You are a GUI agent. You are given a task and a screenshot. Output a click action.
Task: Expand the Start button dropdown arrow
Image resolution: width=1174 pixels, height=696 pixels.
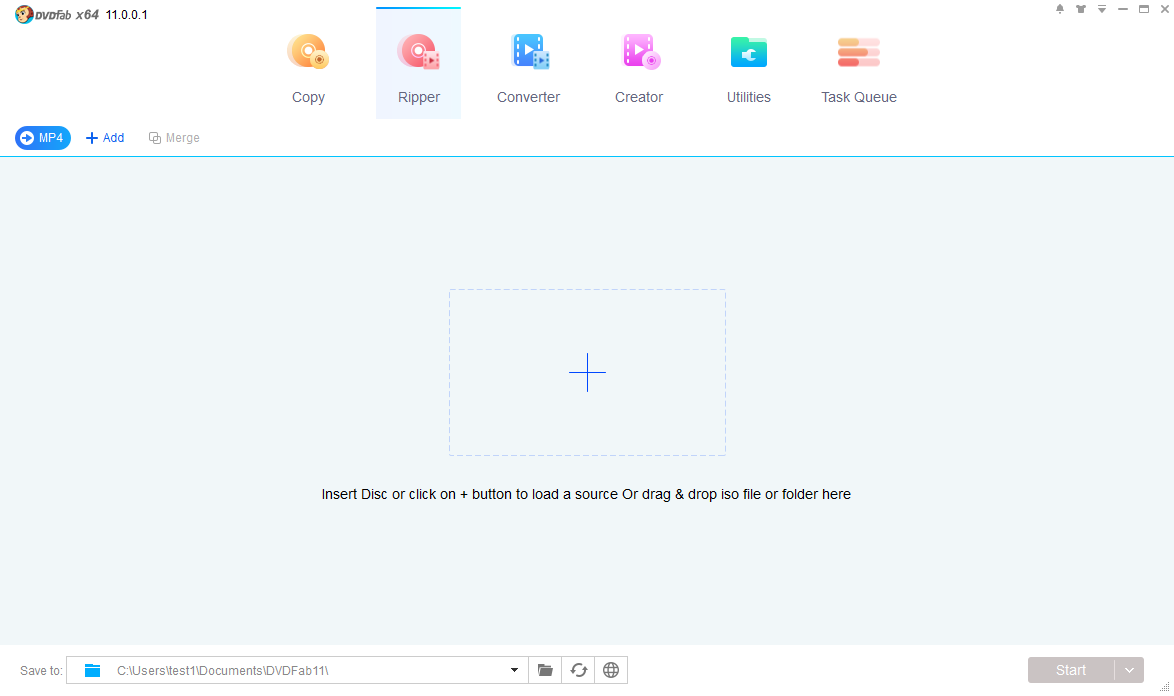click(1129, 670)
